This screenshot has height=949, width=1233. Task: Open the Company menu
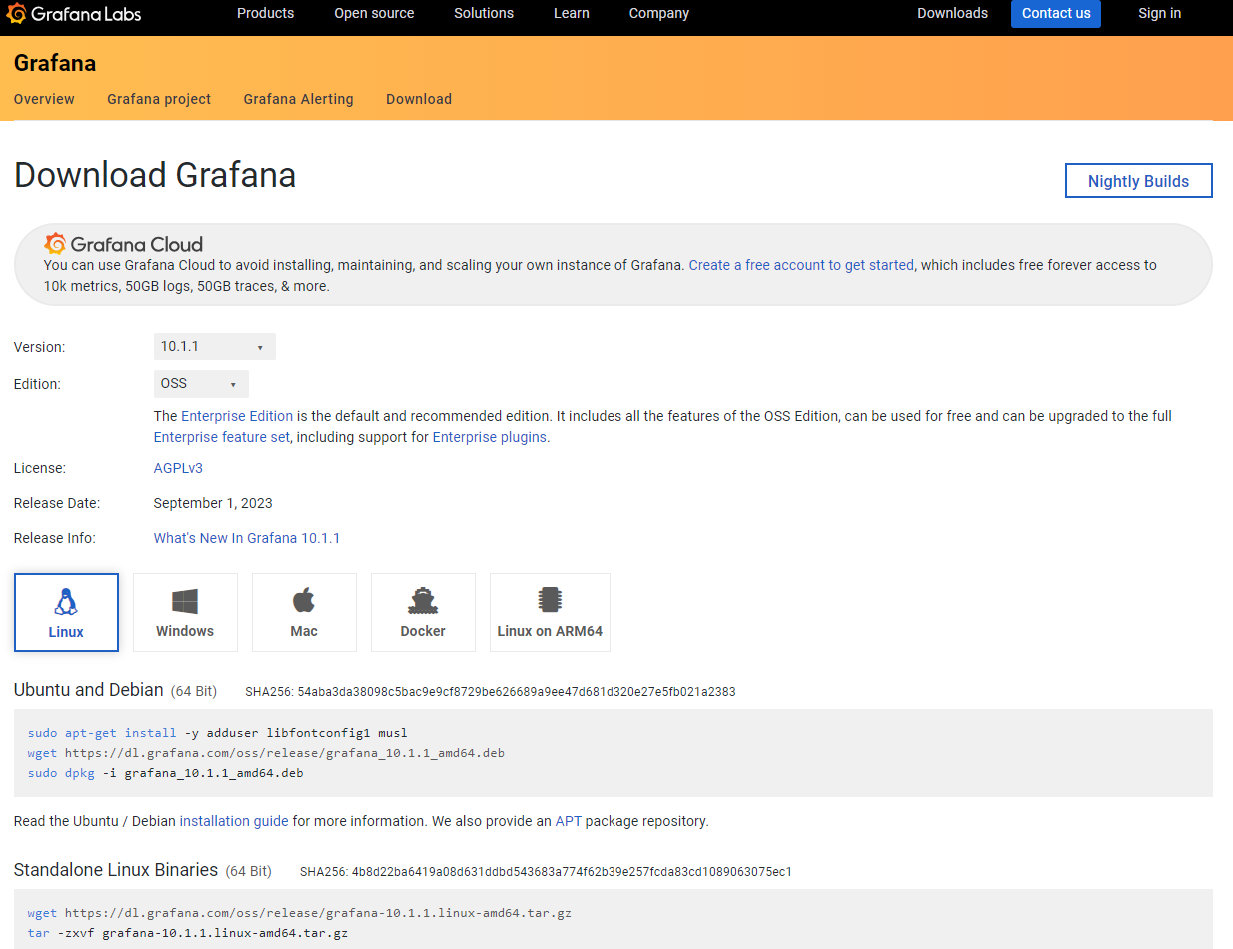658,13
